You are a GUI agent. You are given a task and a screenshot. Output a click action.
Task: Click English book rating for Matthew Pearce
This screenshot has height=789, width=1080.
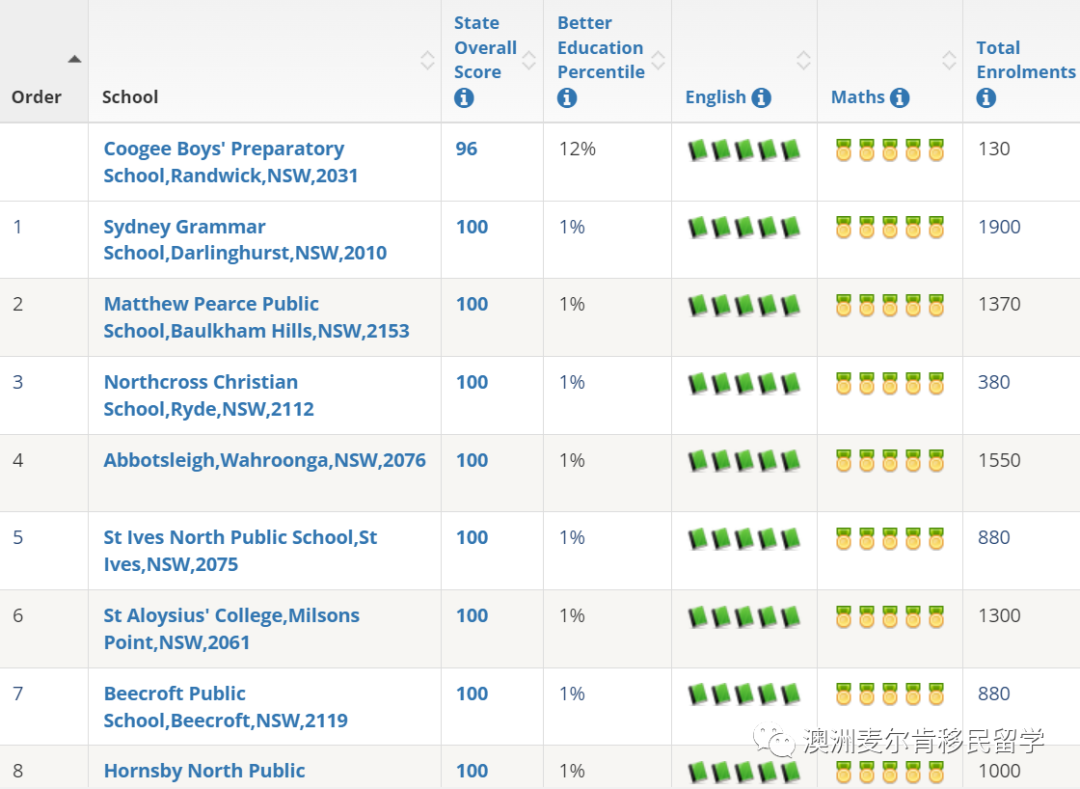point(744,305)
